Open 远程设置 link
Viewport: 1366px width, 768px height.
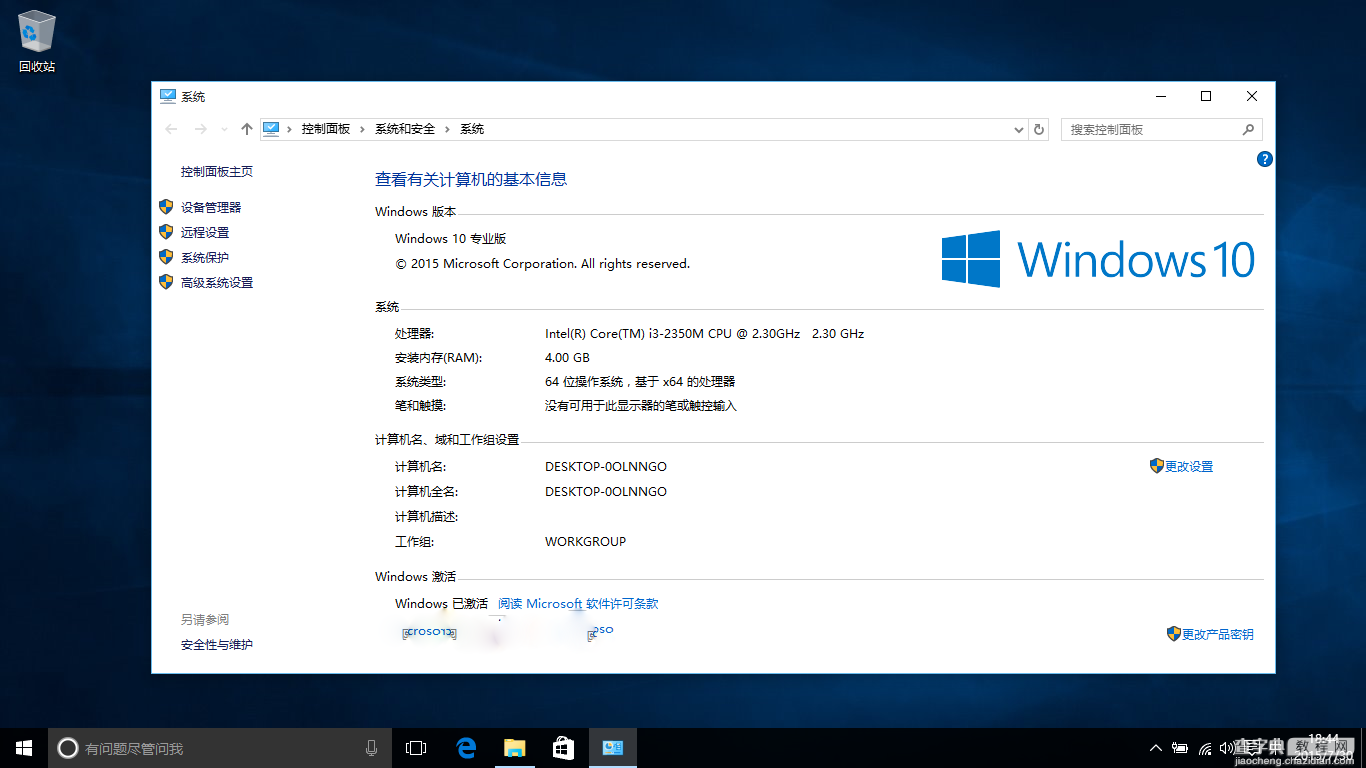pyautogui.click(x=205, y=233)
